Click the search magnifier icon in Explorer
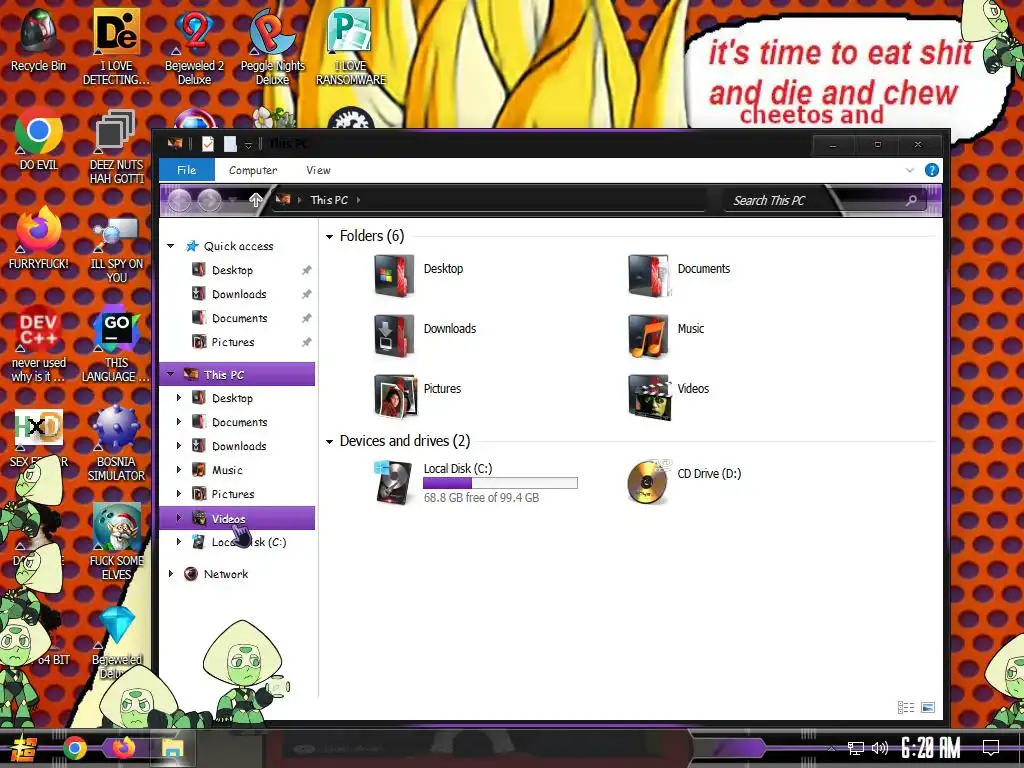 (911, 200)
